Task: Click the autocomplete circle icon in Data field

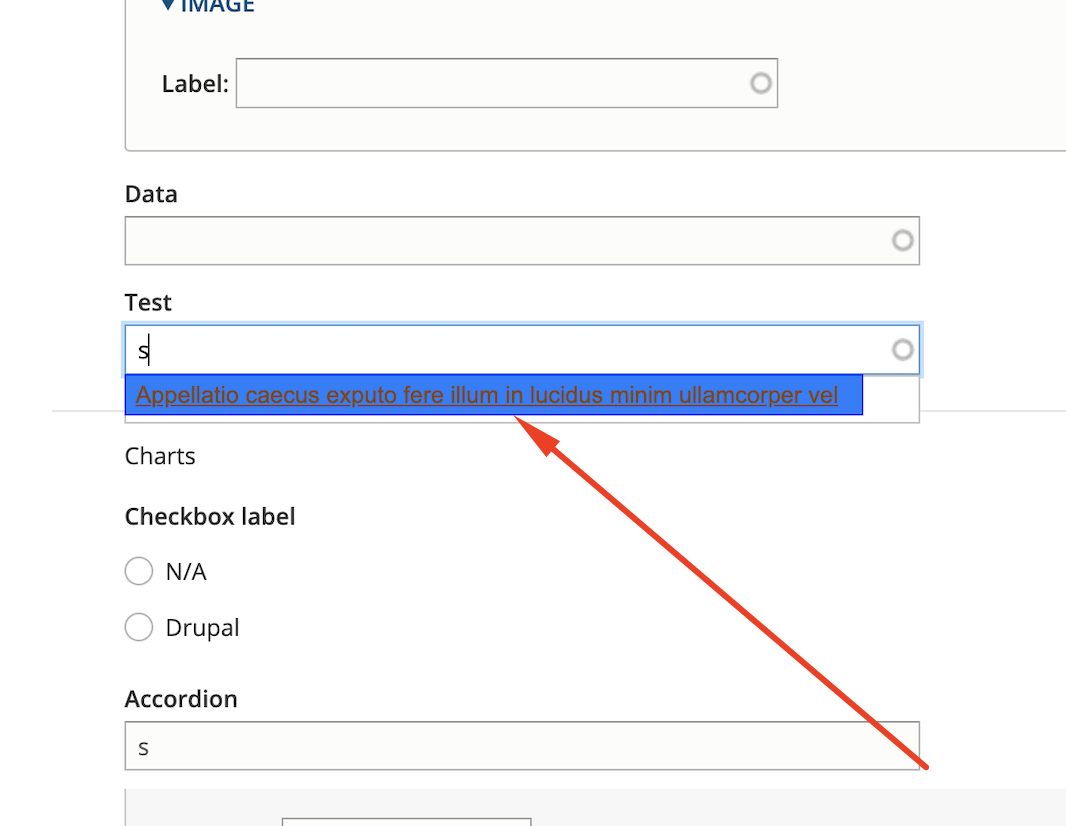Action: click(903, 241)
